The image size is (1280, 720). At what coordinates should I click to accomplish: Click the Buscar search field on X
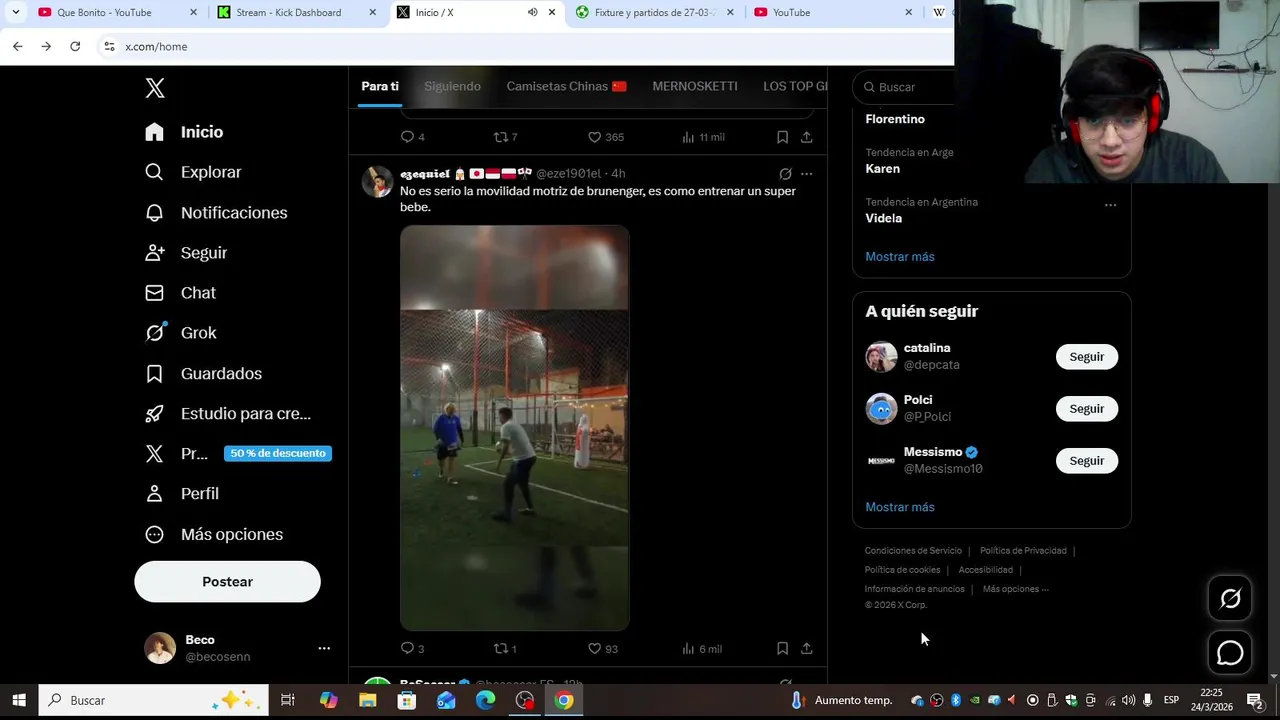point(905,87)
